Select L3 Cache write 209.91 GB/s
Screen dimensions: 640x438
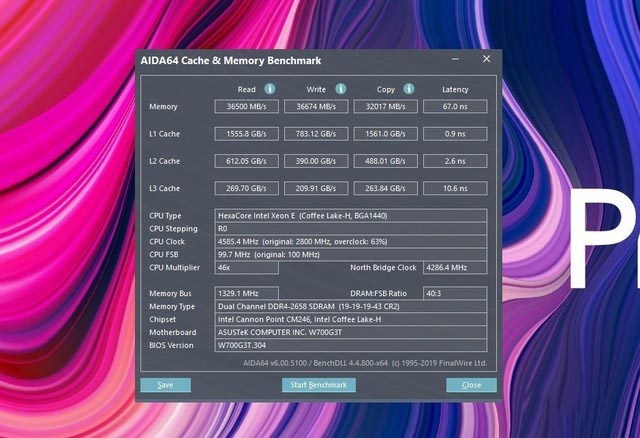coord(316,188)
